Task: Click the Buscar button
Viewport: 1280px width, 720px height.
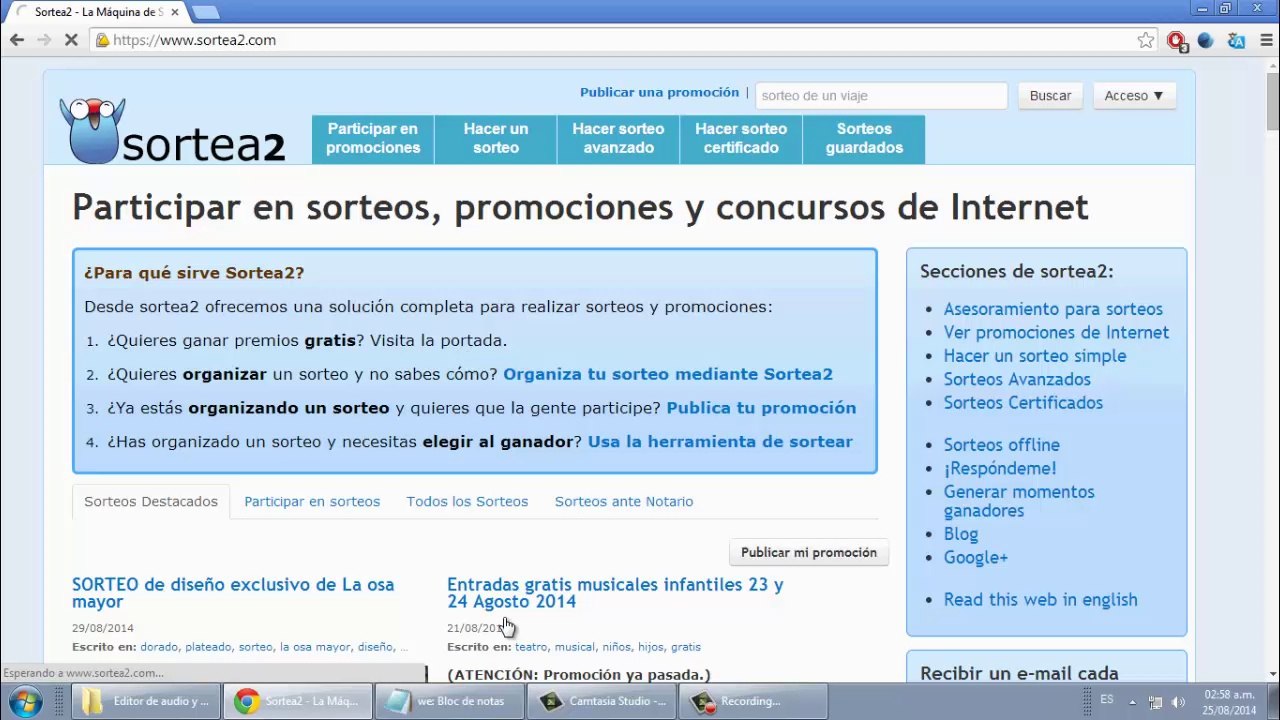Action: [1050, 96]
